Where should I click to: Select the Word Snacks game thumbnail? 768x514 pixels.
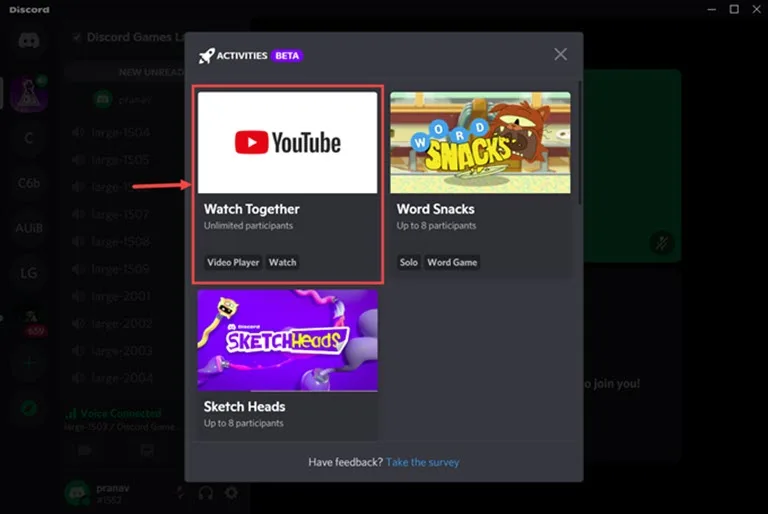click(x=480, y=142)
